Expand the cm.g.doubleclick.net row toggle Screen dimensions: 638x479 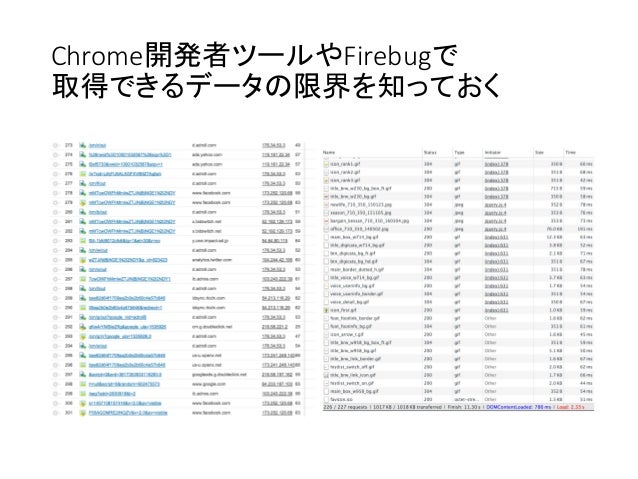56,327
